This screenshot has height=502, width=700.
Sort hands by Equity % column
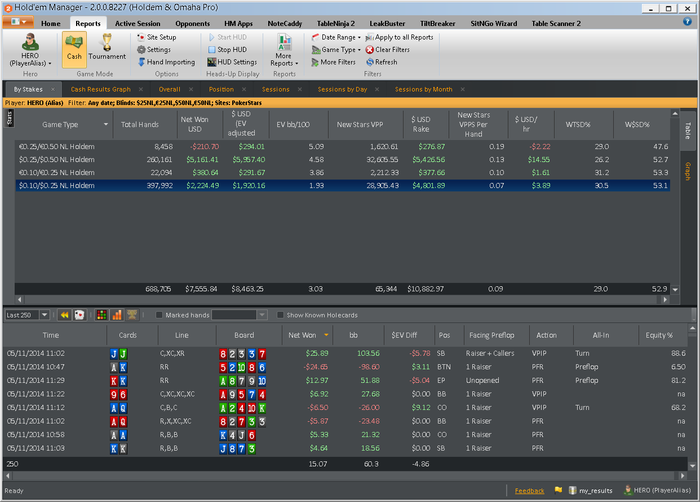[659, 335]
